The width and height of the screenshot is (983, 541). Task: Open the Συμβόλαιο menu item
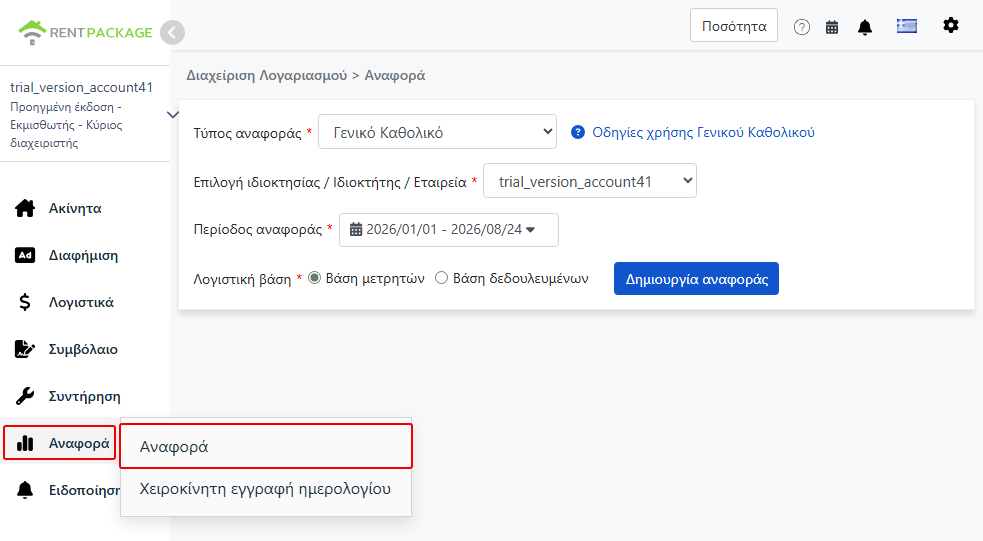pyautogui.click(x=83, y=349)
